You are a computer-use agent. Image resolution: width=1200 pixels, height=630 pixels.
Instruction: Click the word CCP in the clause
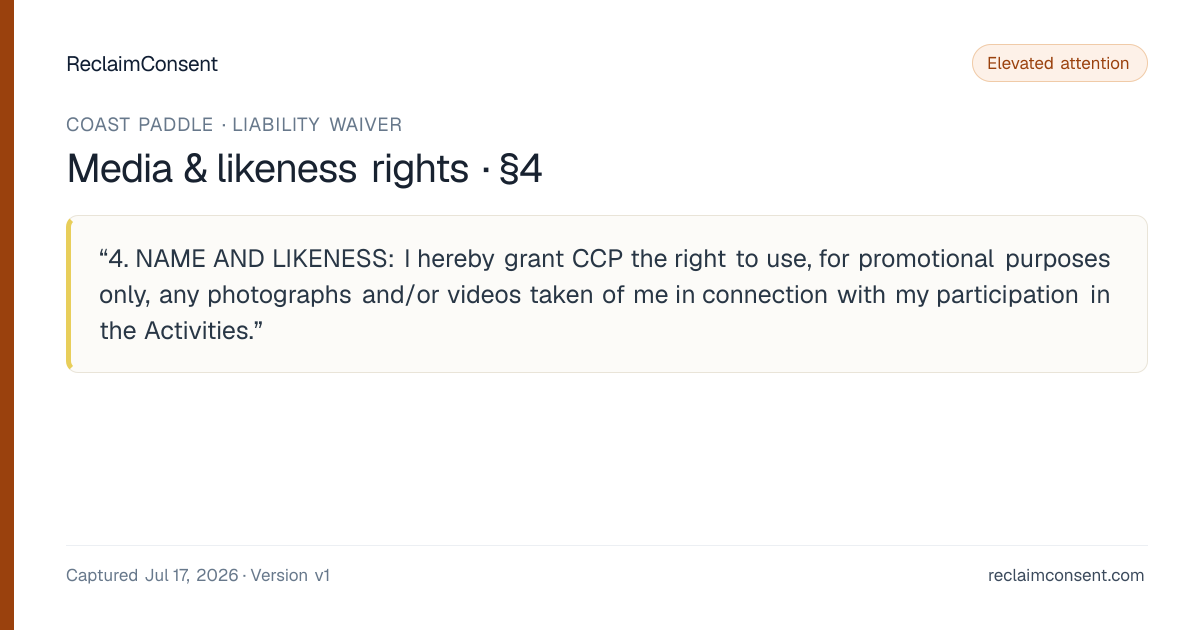(598, 259)
